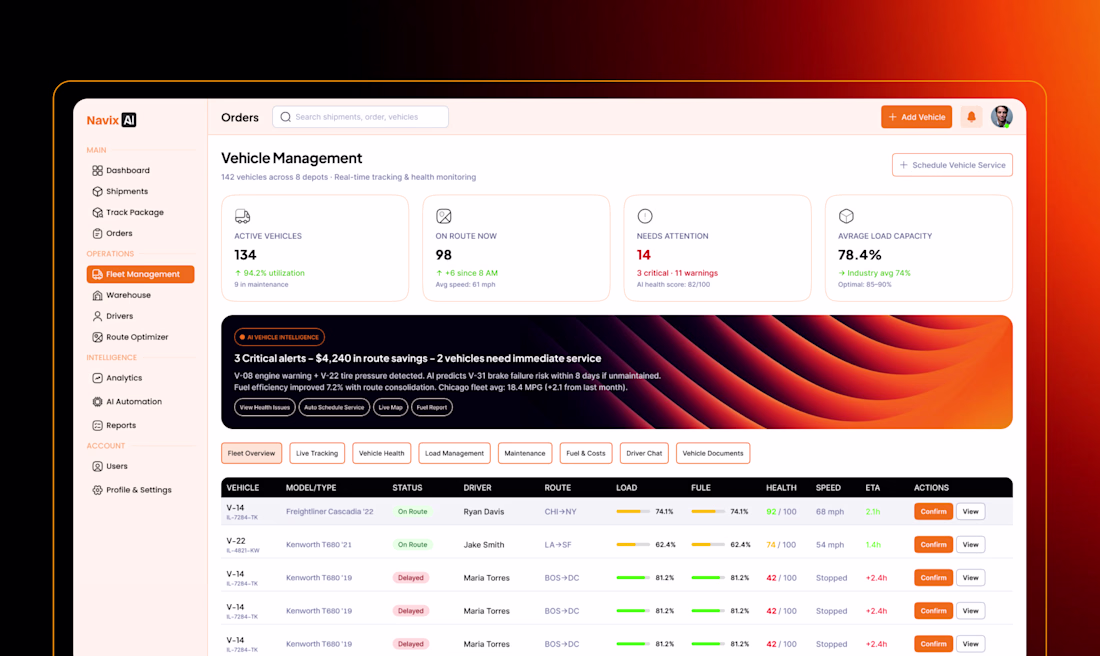
Task: Open Live Map from the banner
Action: (x=390, y=408)
